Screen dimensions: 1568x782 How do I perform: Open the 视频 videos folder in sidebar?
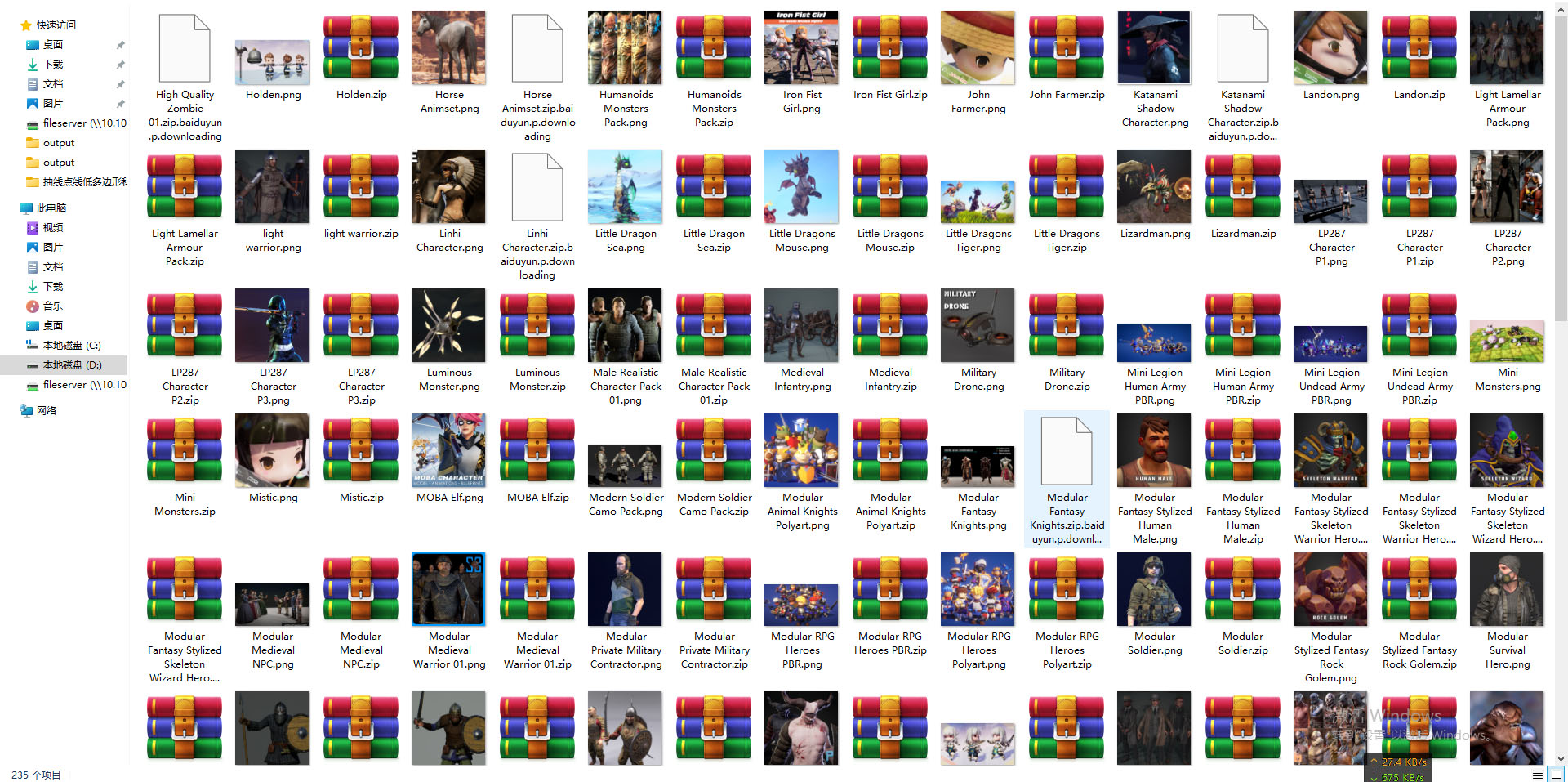click(53, 228)
